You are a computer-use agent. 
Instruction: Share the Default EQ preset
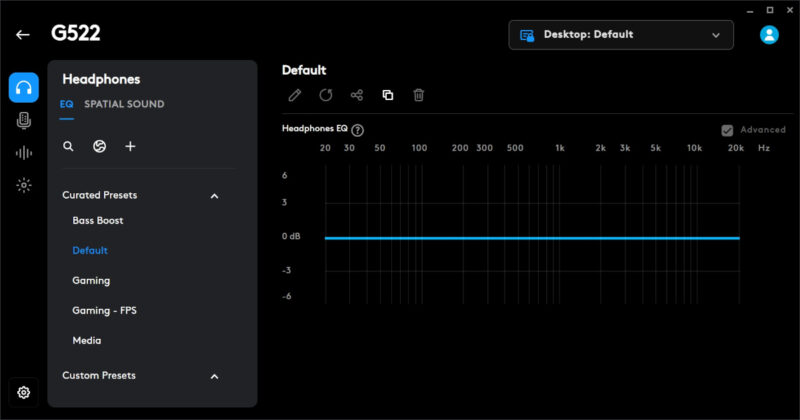(x=357, y=95)
